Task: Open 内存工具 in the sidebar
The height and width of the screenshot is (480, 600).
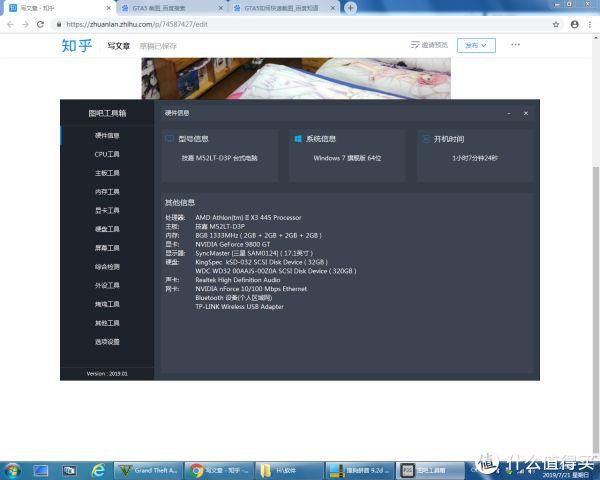Action: (107, 192)
